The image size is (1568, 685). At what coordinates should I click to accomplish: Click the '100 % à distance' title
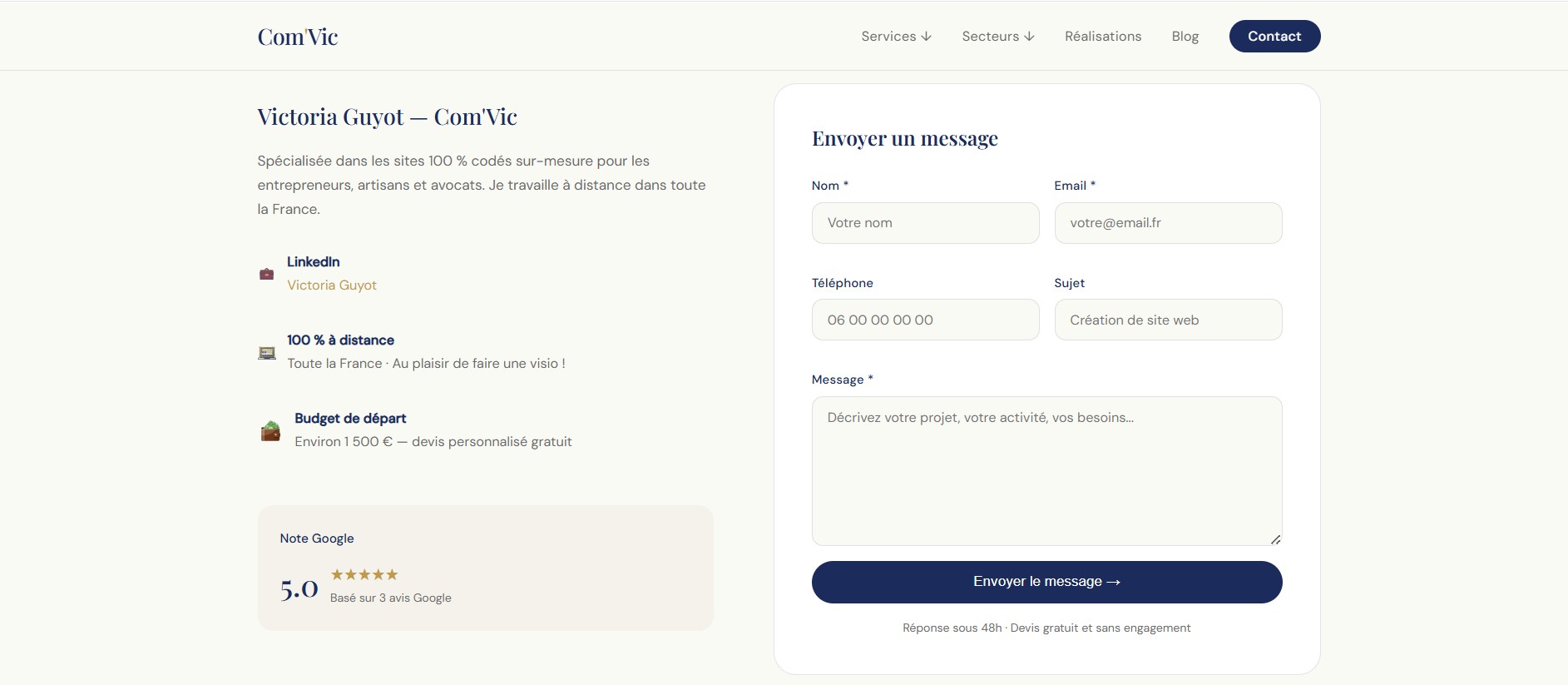340,340
